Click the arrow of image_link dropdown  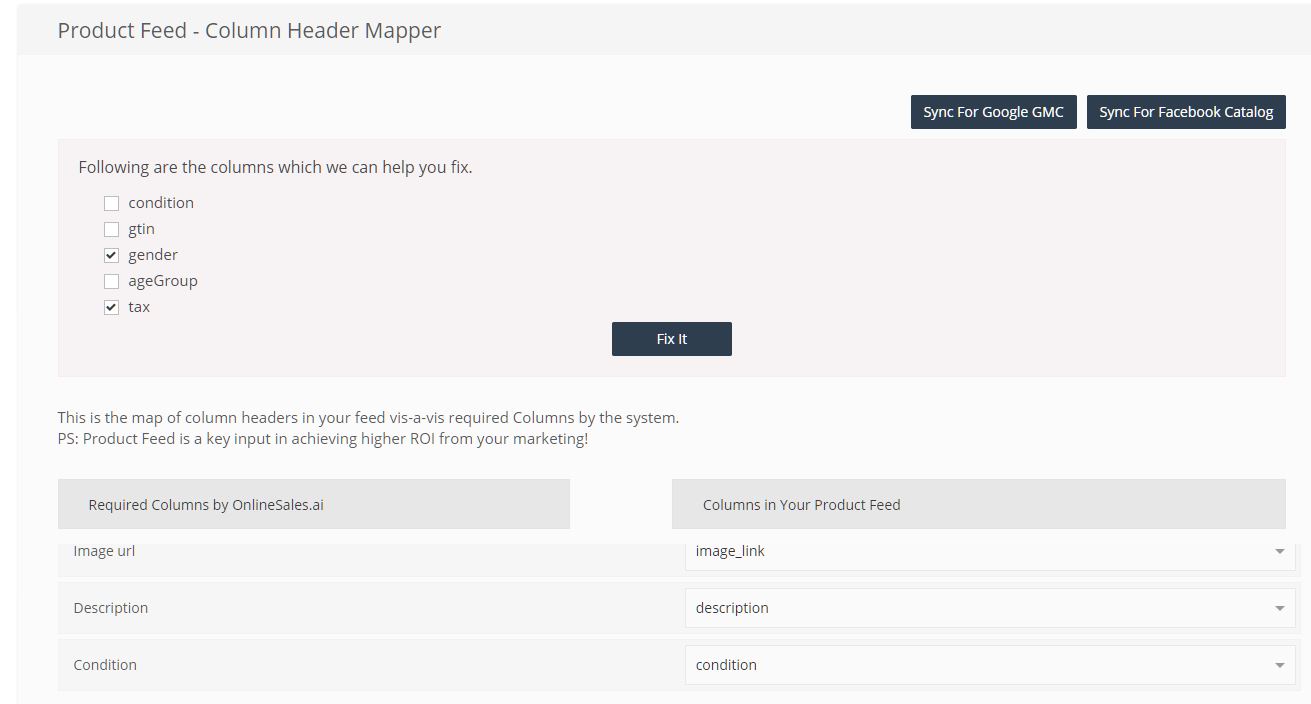(x=1279, y=552)
